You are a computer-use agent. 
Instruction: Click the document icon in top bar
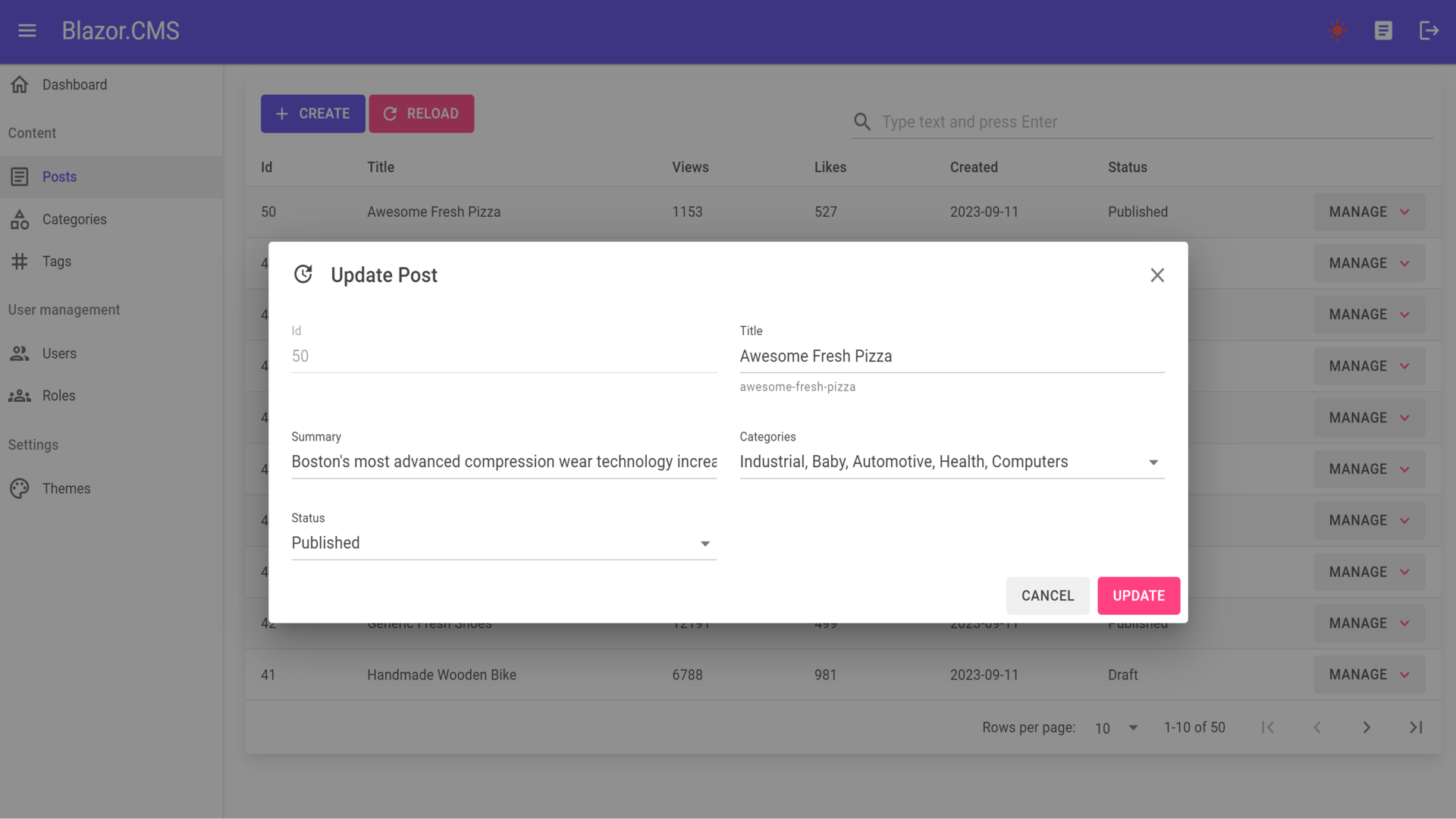(x=1383, y=30)
